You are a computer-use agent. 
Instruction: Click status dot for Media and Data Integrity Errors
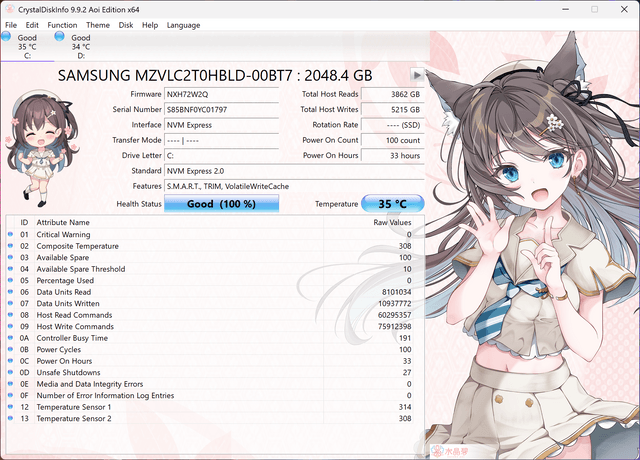pyautogui.click(x=10, y=384)
